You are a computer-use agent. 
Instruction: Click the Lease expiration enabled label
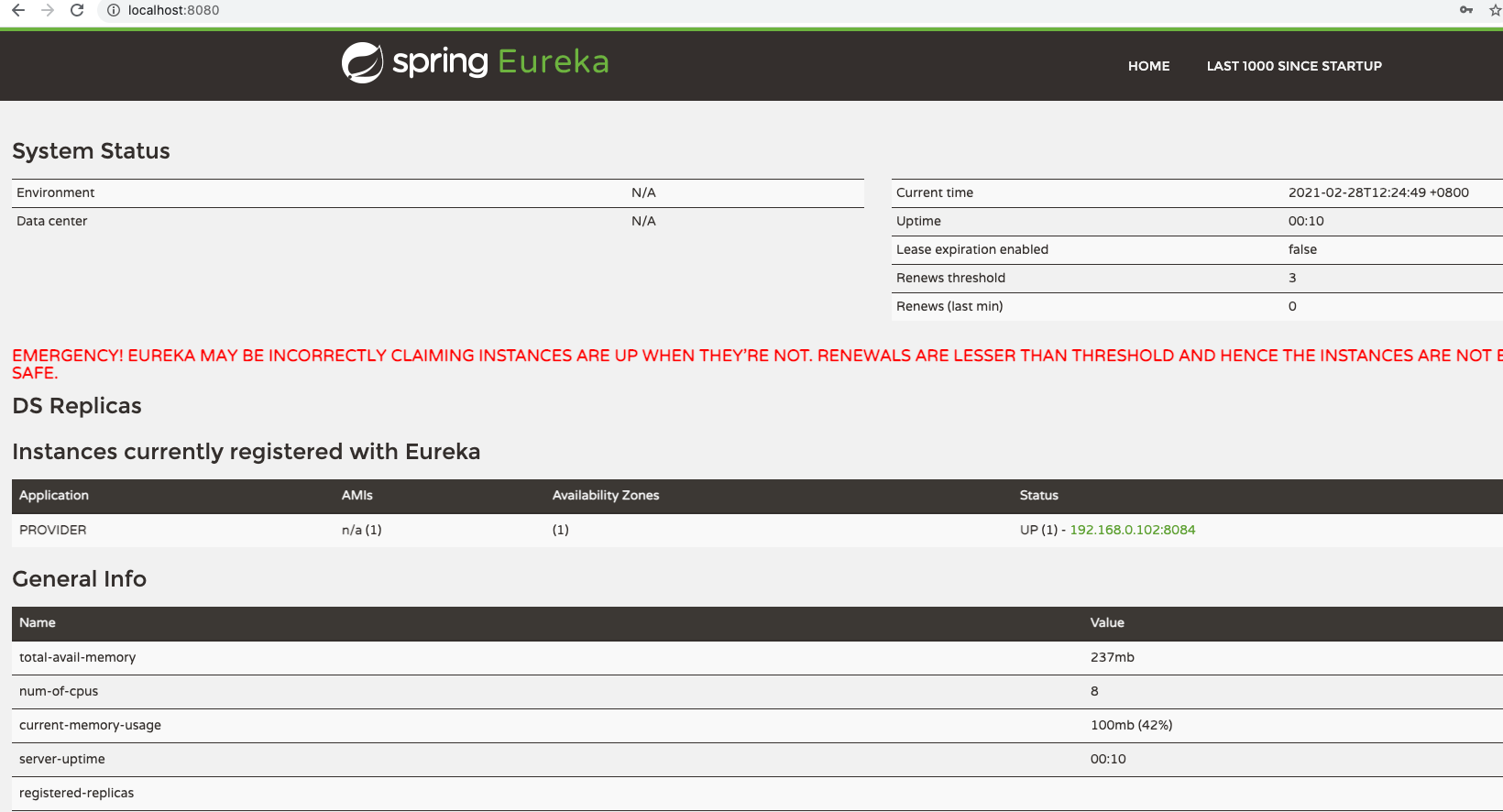point(972,249)
